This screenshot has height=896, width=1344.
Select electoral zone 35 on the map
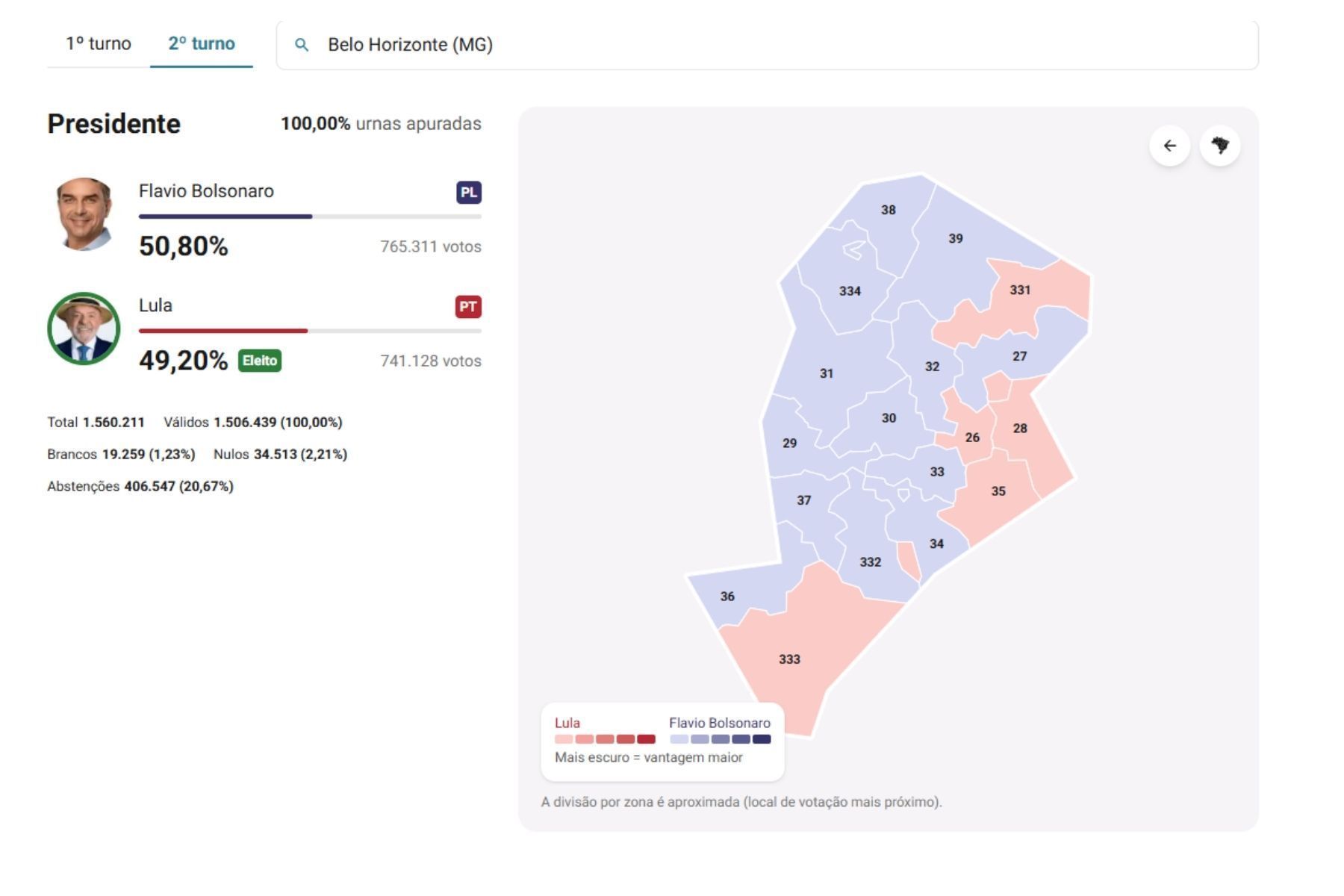click(998, 491)
